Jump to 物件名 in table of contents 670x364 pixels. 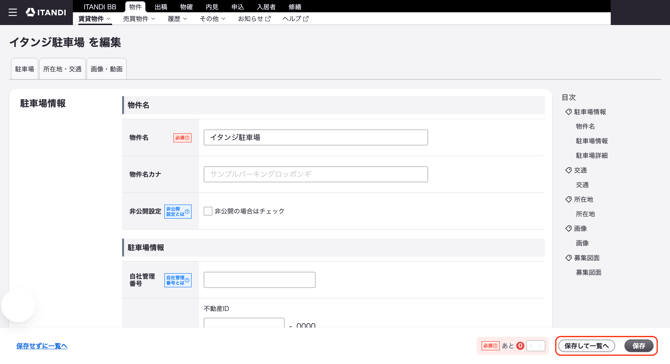click(585, 126)
